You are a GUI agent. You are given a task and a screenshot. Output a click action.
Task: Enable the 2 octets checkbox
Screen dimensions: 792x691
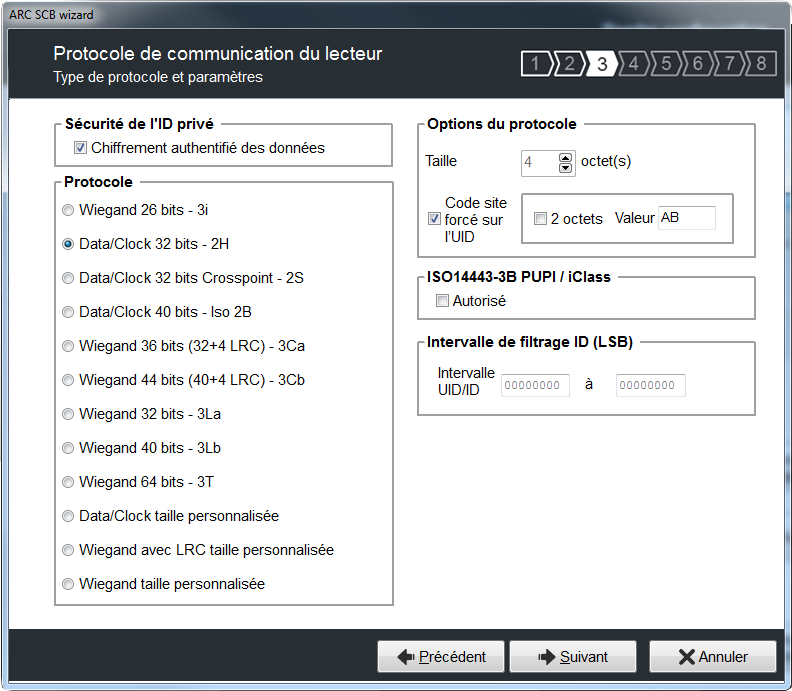point(540,219)
